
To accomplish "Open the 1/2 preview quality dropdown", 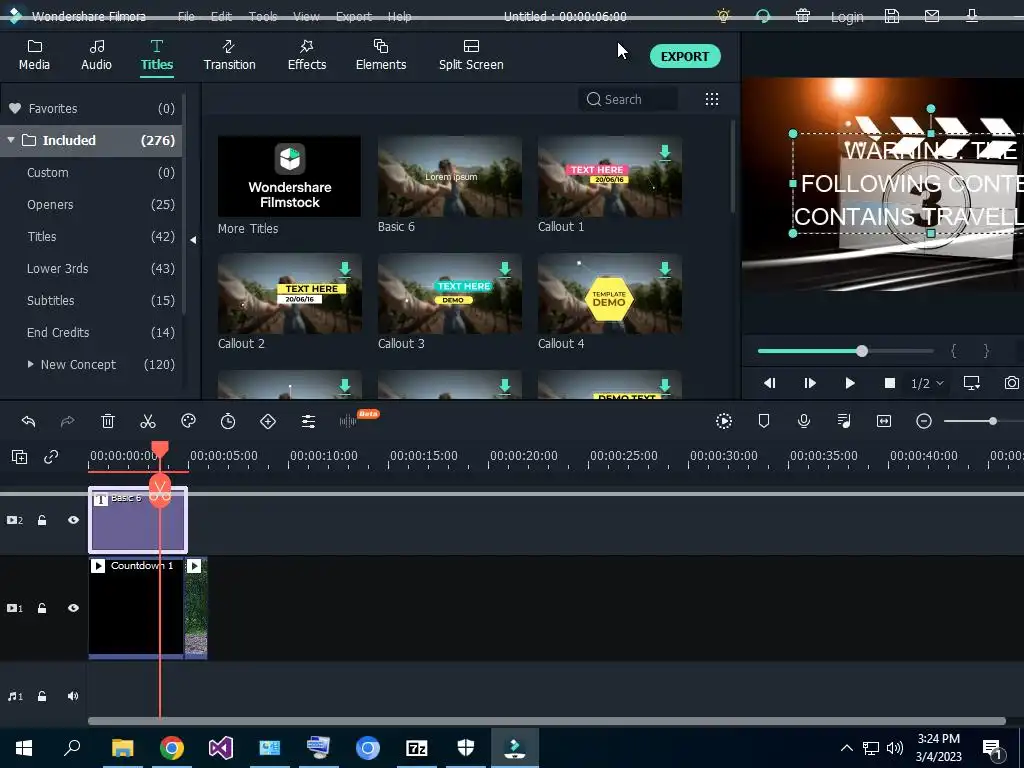I will pyautogui.click(x=927, y=383).
